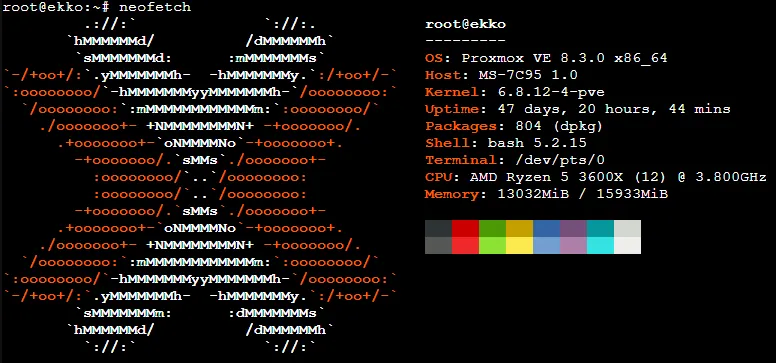Click the lime green block, bottom row
Viewport: 776px width, 363px height.
(x=492, y=245)
